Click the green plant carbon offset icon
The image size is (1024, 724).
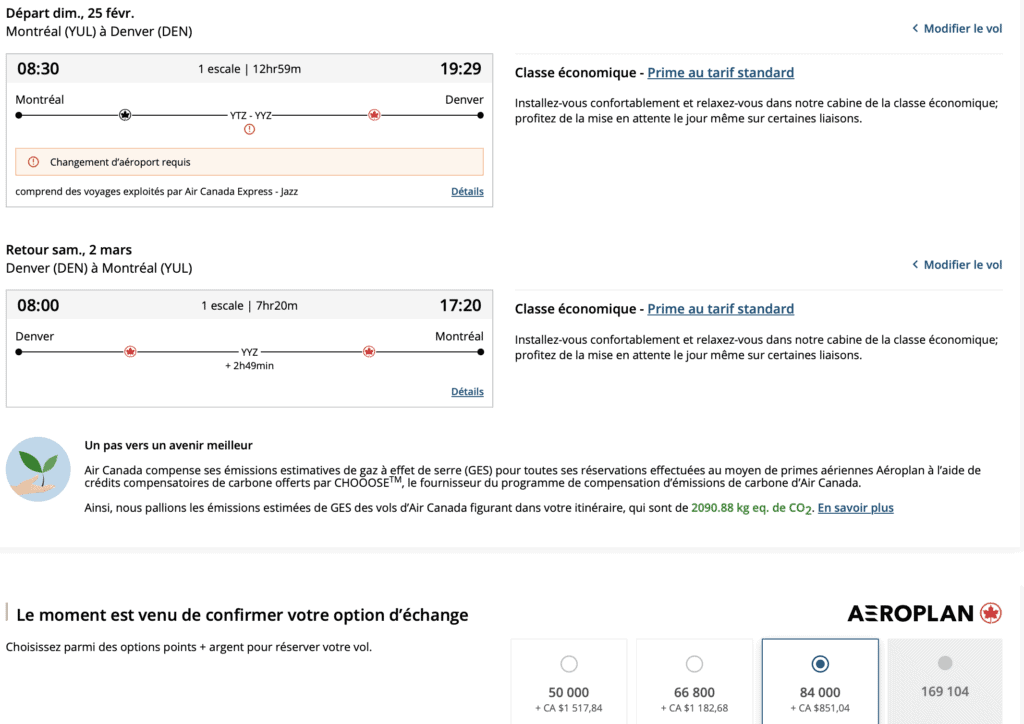tap(38, 468)
